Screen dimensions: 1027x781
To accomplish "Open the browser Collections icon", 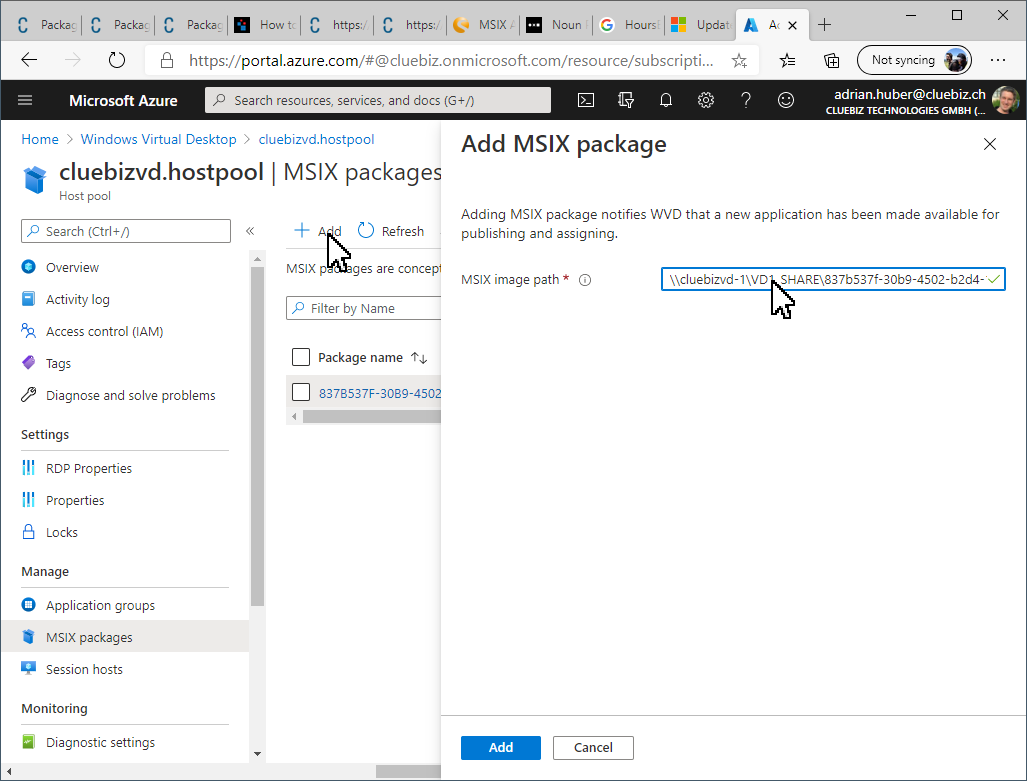I will point(831,61).
